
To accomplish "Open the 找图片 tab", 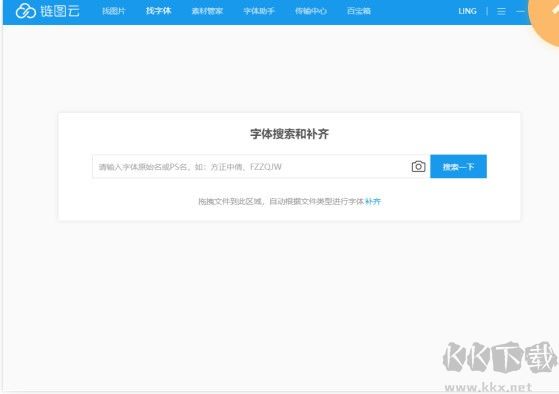I will point(114,11).
